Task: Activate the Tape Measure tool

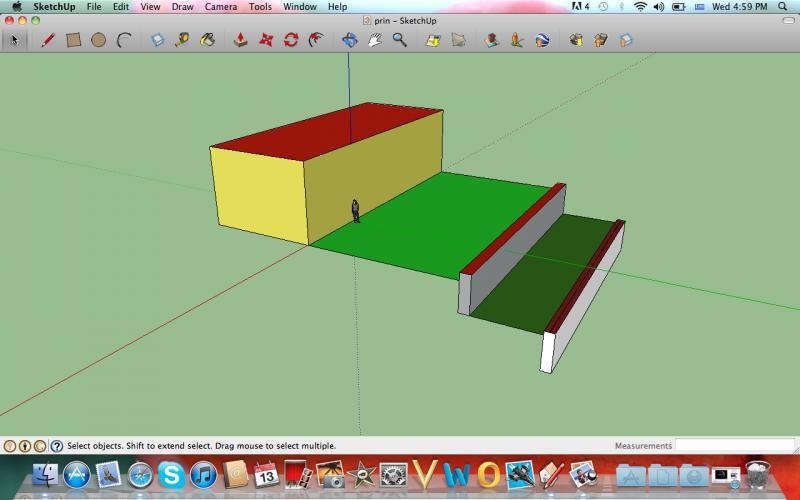Action: pos(182,40)
